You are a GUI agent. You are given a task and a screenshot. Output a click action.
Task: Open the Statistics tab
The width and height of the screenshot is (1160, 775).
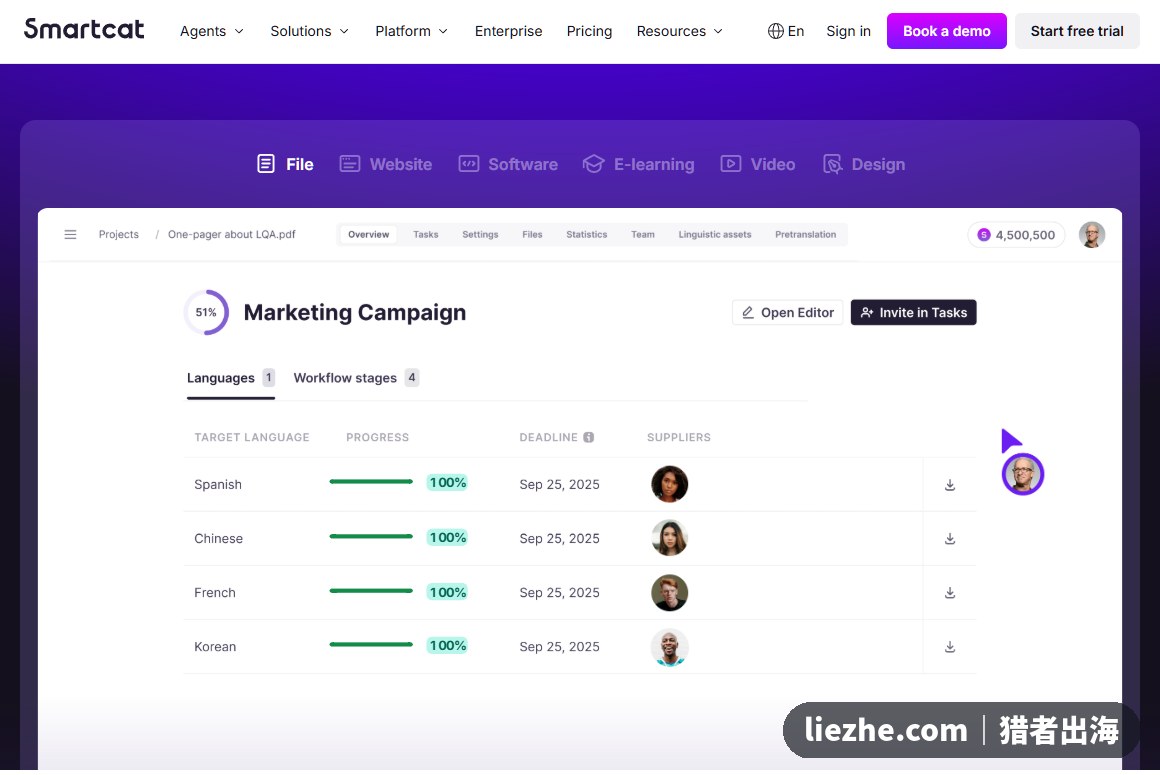tap(587, 234)
